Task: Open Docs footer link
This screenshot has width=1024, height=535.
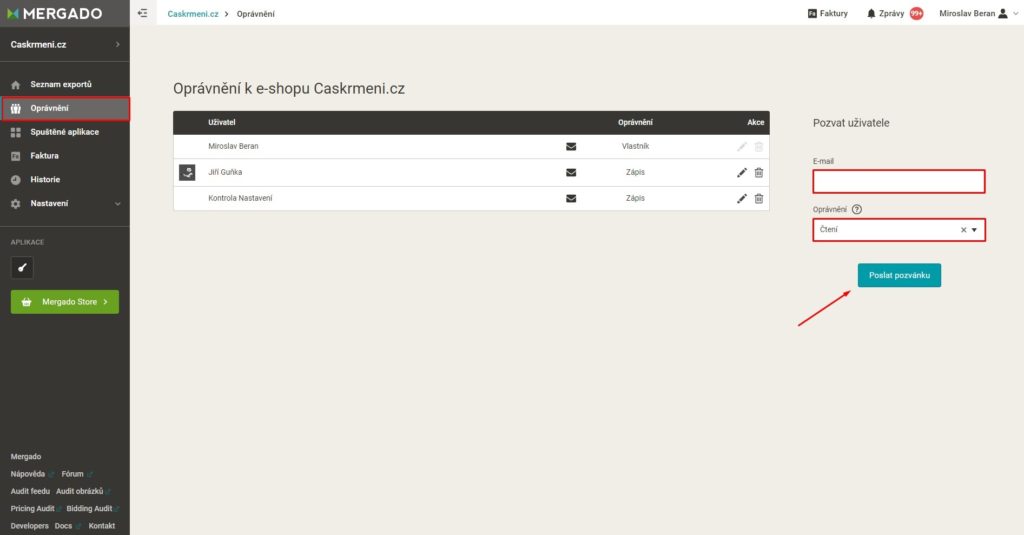Action: coord(63,526)
